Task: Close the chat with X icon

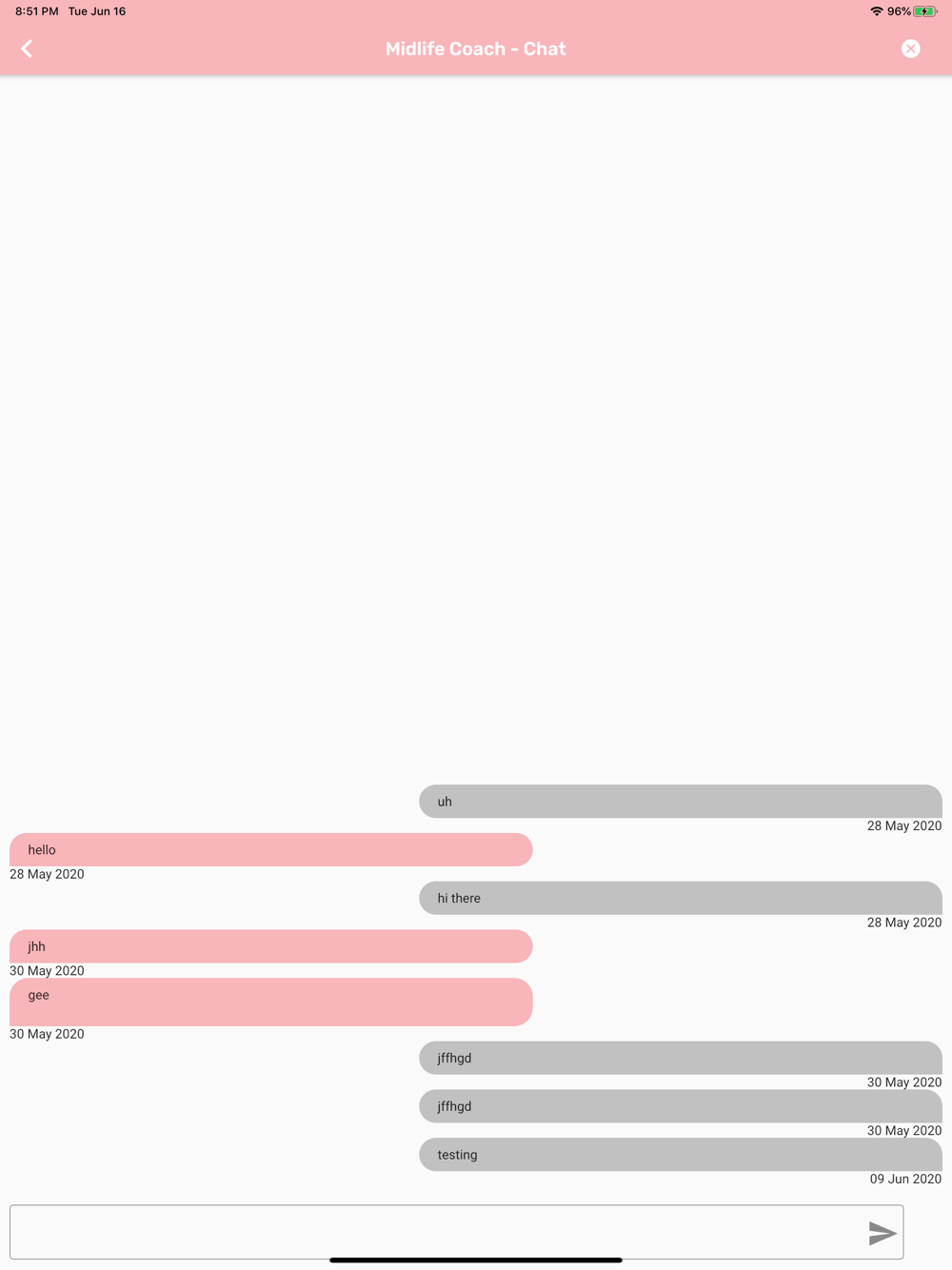Action: tap(910, 49)
